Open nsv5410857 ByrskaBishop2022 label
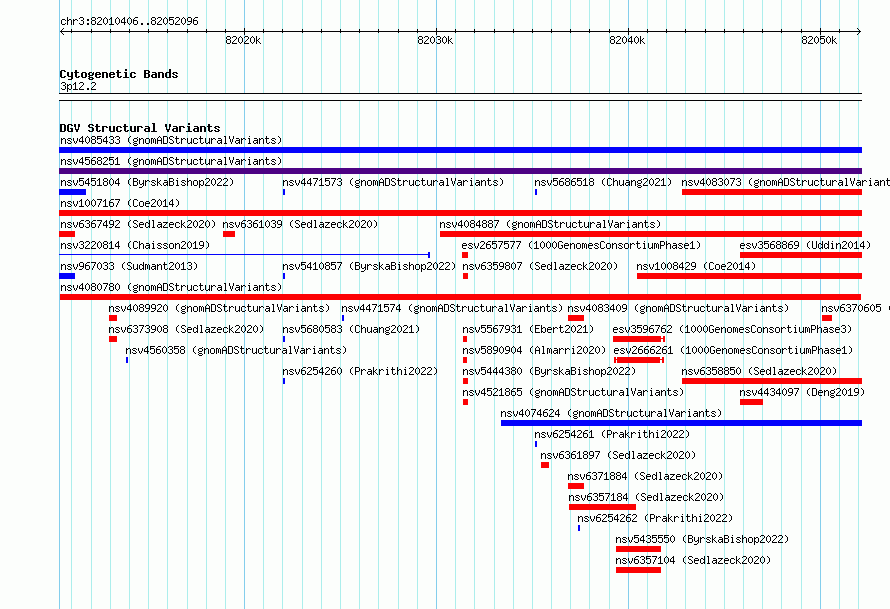Viewport: 890px width, 609px height. 369,266
